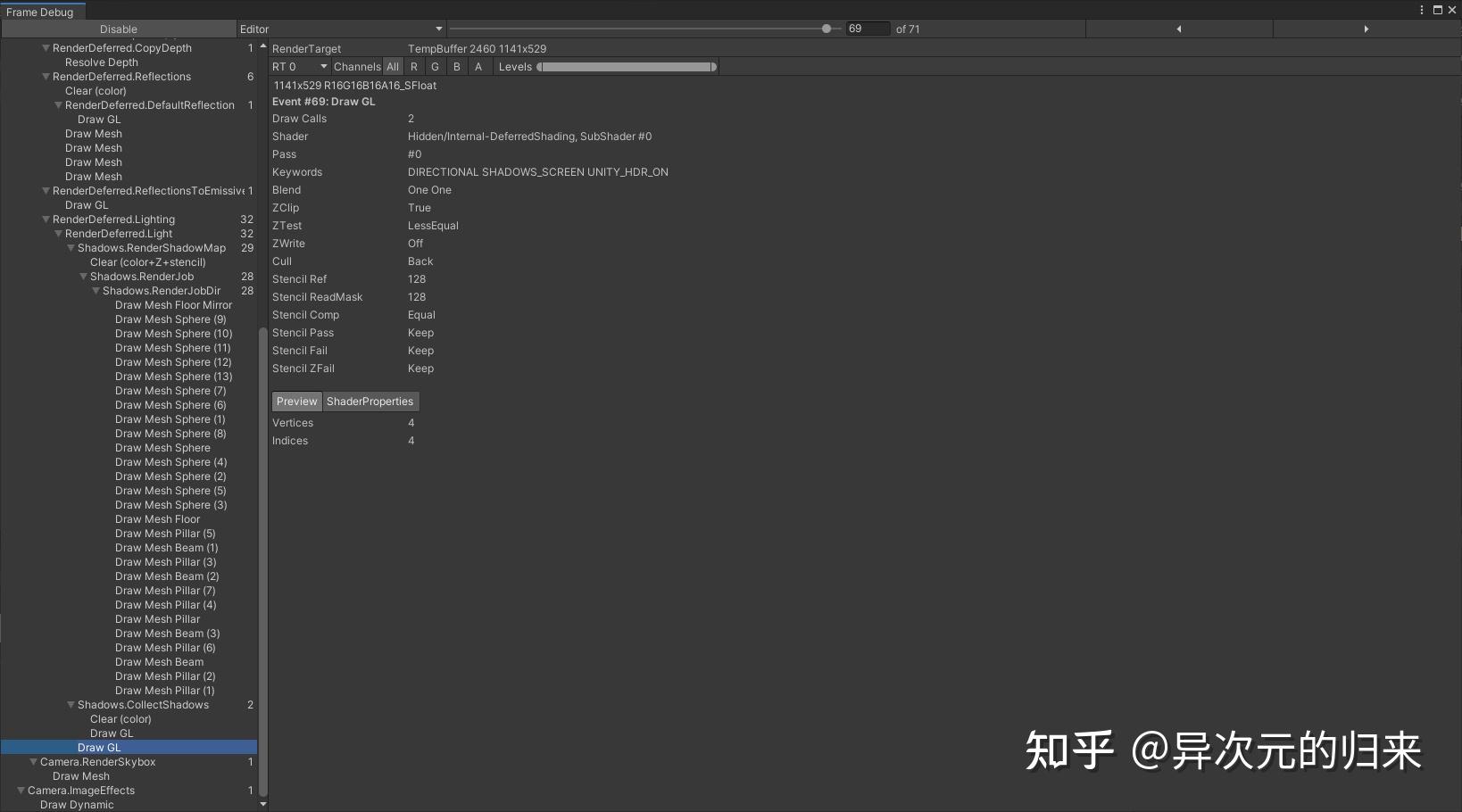View only the green channel
This screenshot has width=1462, height=812.
(x=435, y=66)
